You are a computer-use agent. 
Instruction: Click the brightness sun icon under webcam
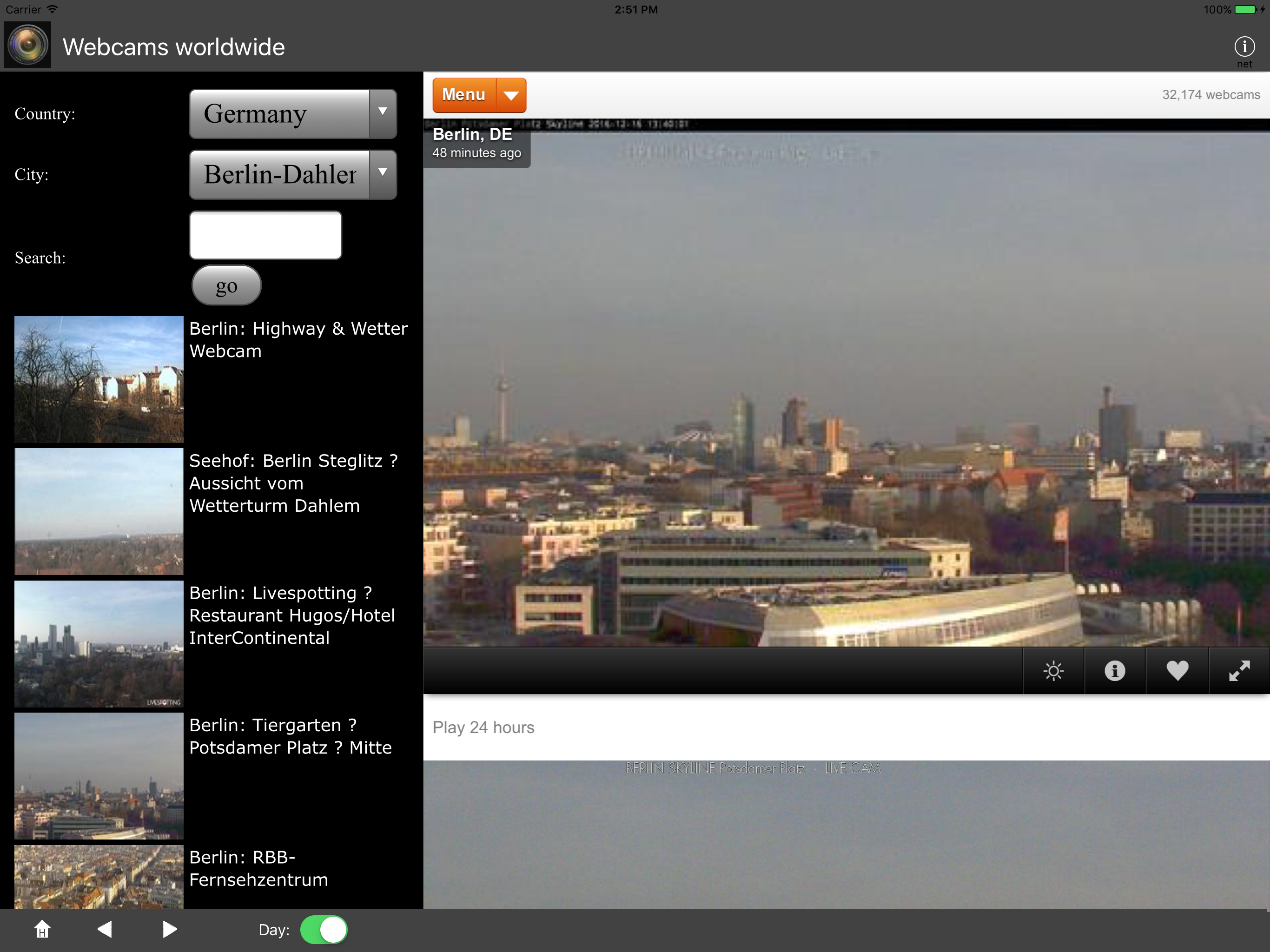(x=1053, y=670)
